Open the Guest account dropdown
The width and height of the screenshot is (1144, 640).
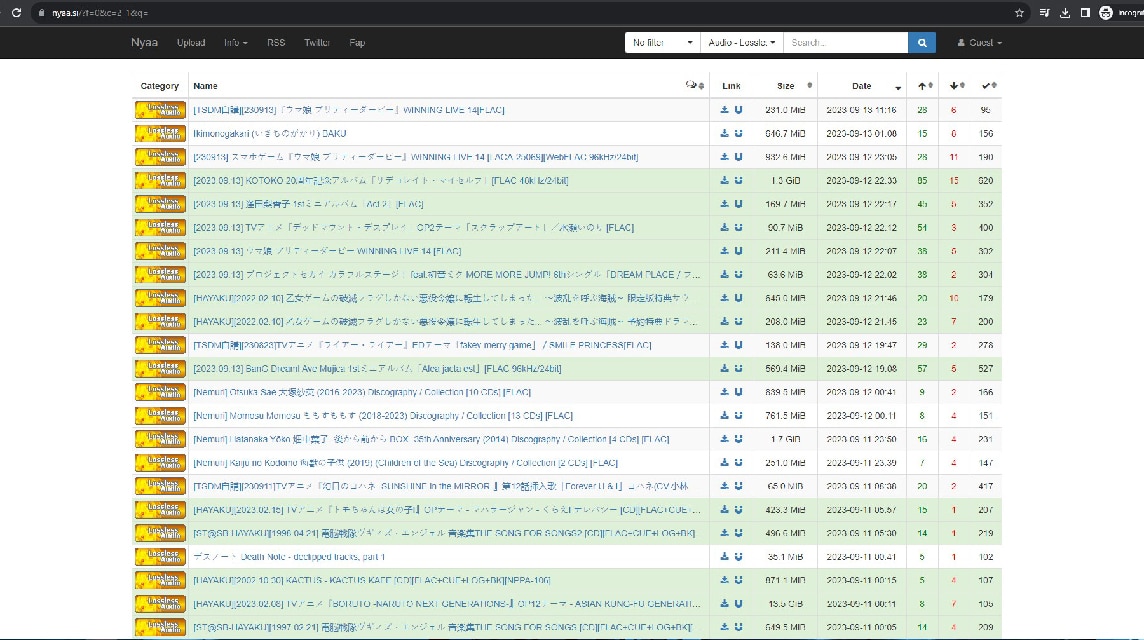(x=980, y=43)
